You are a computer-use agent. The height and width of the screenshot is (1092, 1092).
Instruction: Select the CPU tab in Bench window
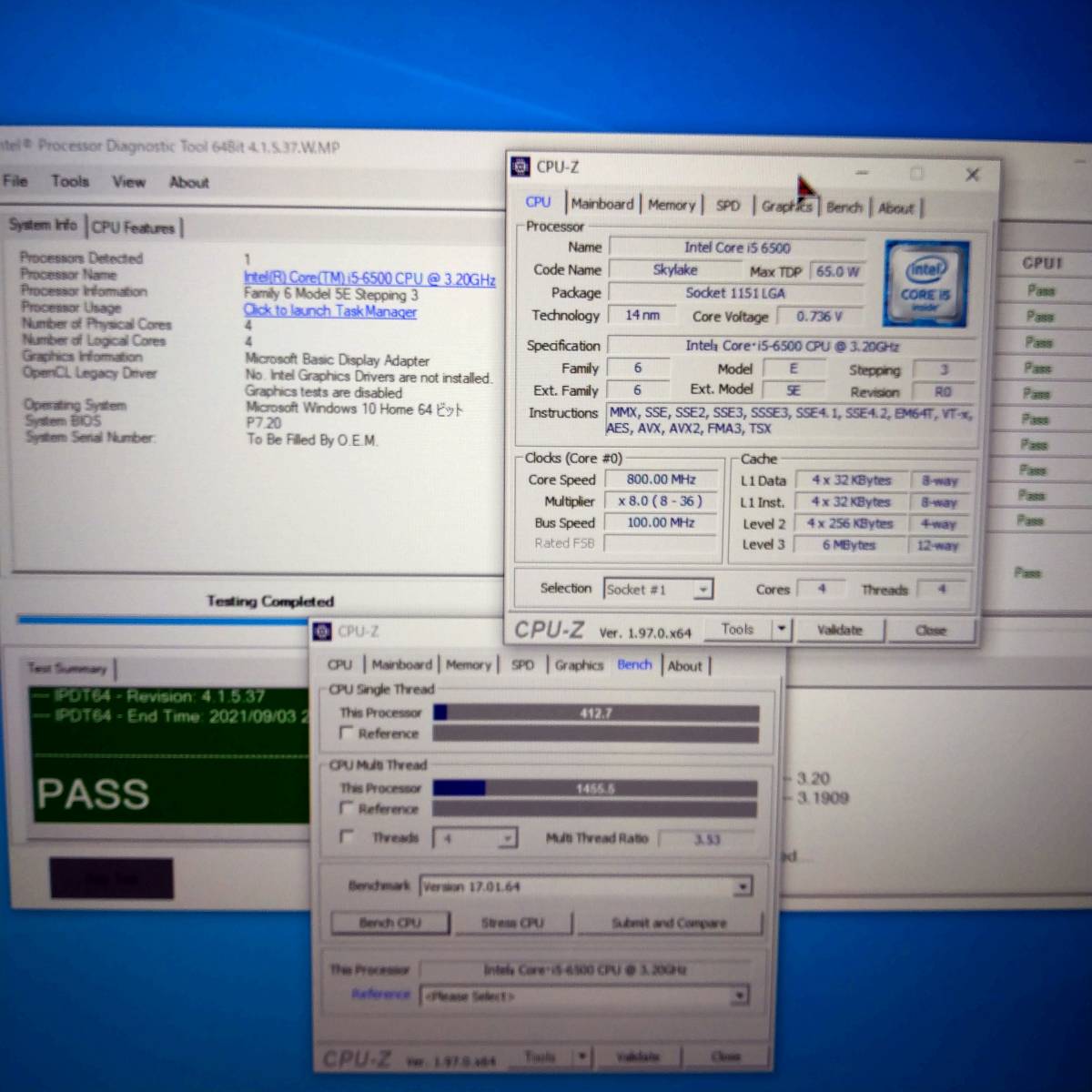(x=340, y=665)
